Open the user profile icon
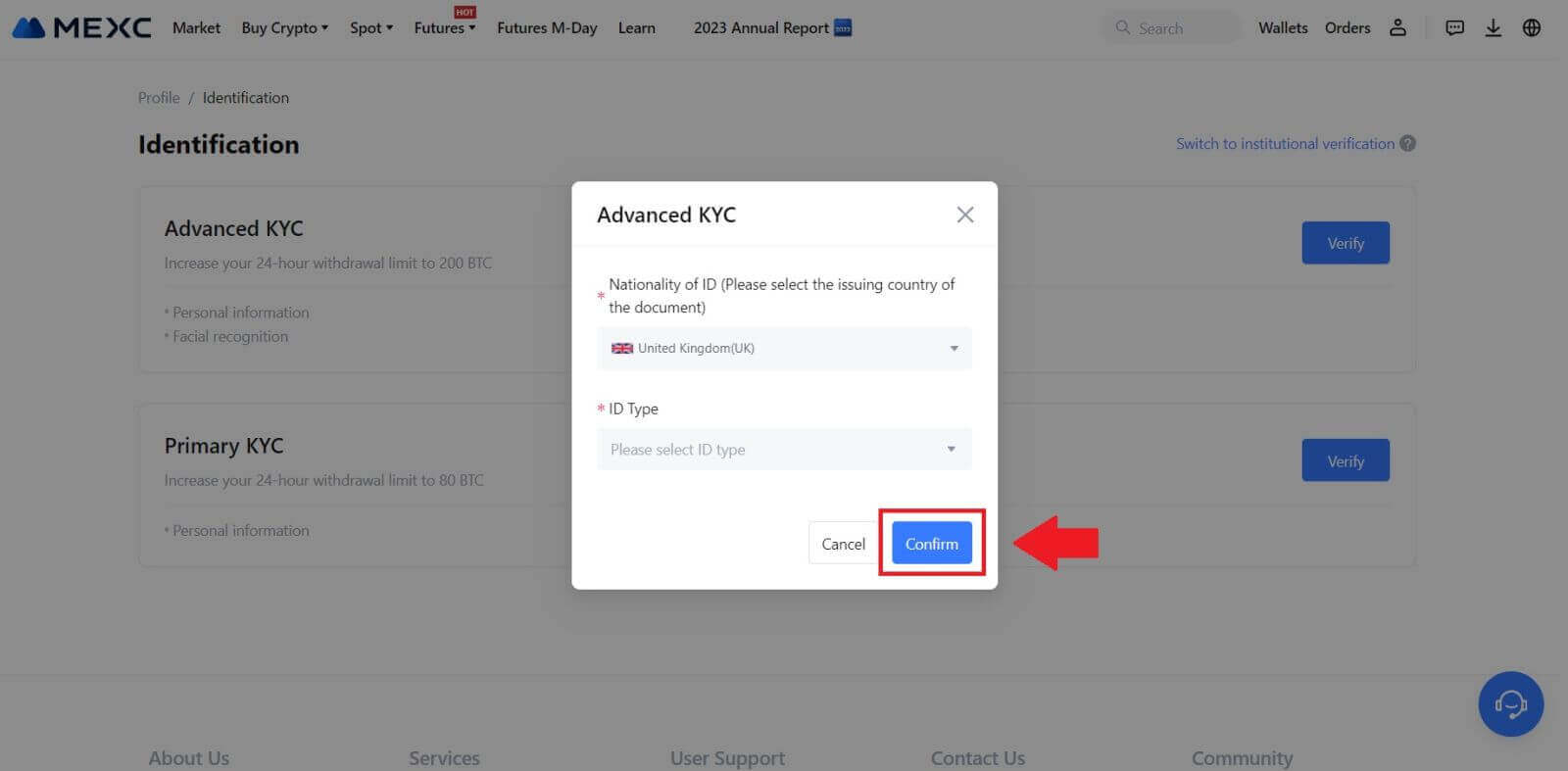The height and width of the screenshot is (771, 1568). coord(1397,27)
